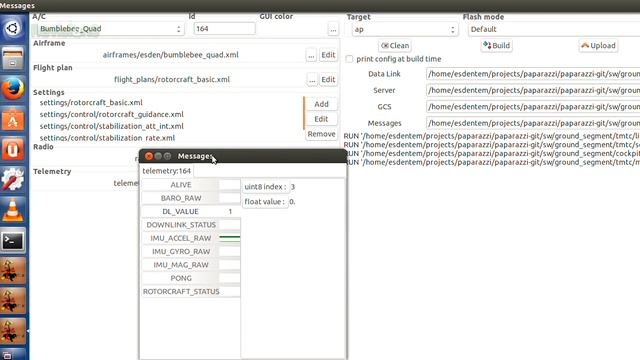The height and width of the screenshot is (360, 640).
Task: Click the Build button
Action: pyautogui.click(x=496, y=46)
